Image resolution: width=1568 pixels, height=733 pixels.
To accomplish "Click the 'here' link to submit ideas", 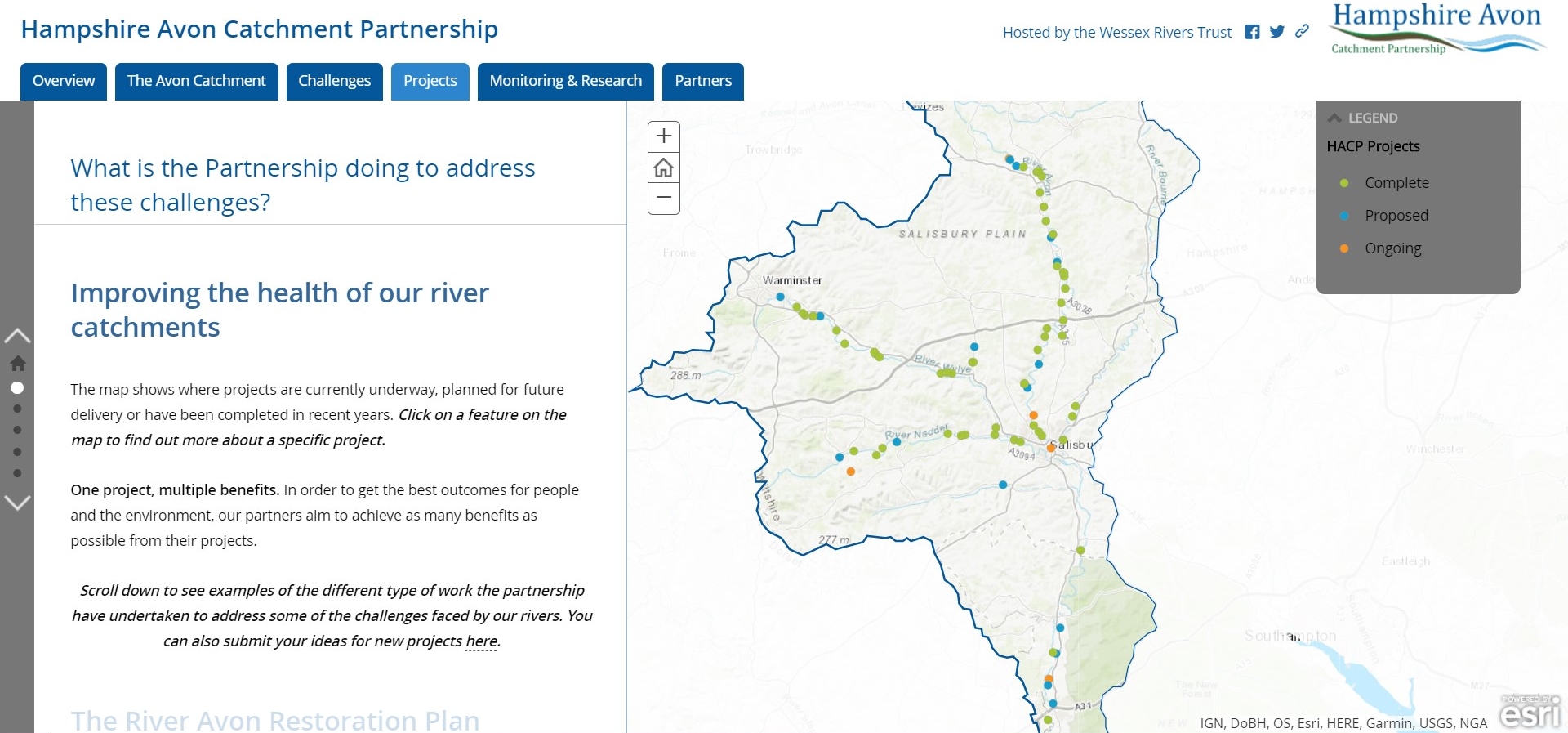I will (481, 641).
